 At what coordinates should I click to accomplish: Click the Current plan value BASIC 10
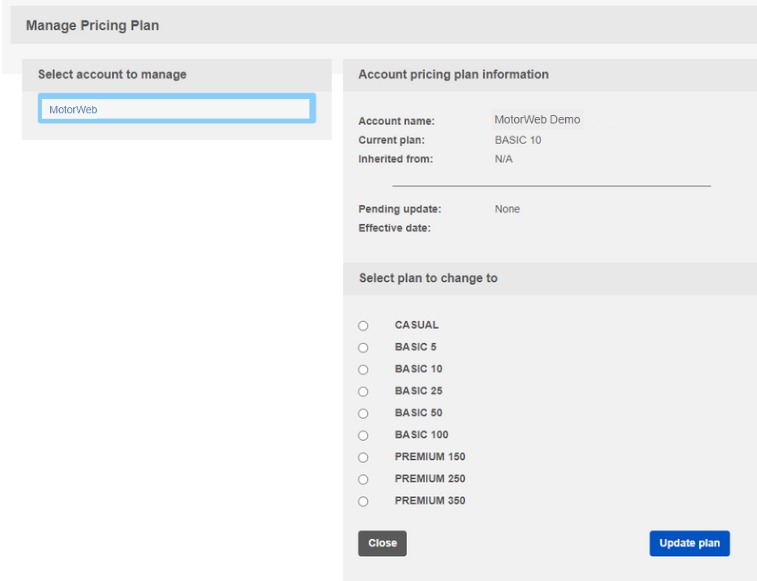coord(517,140)
